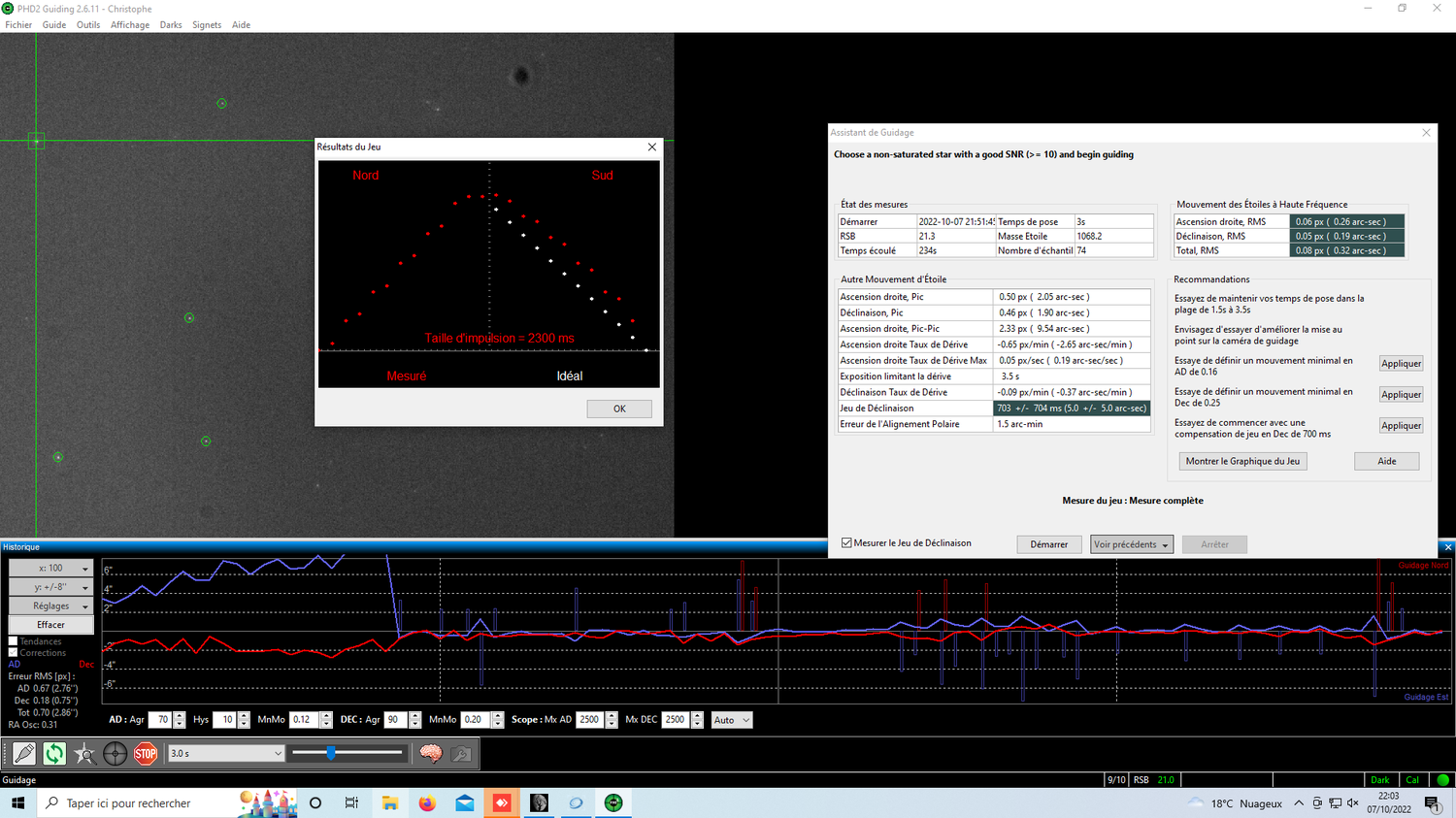Open the Outils menu
This screenshot has width=1456, height=818.
88,25
